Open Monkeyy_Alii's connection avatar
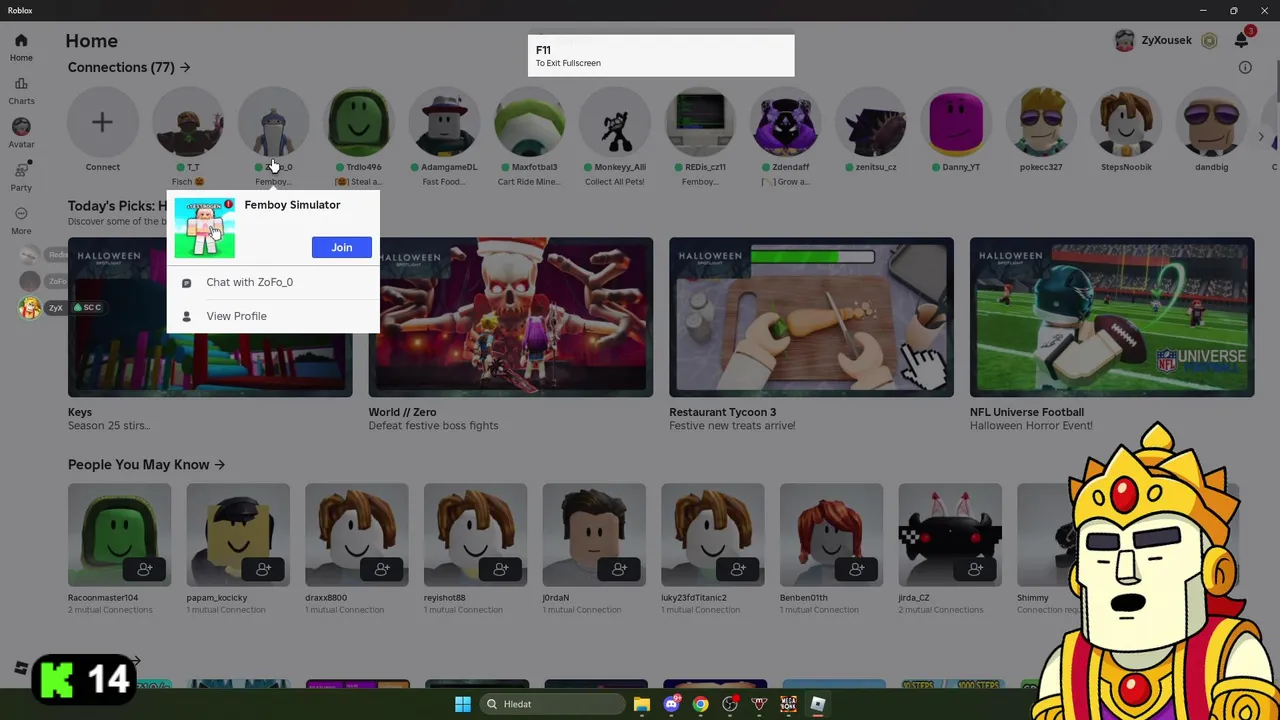The width and height of the screenshot is (1280, 720). 615,123
